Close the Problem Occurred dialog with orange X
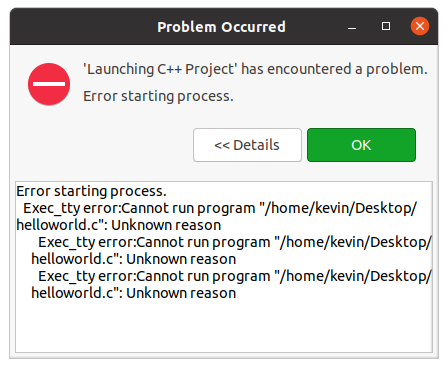 tap(420, 26)
